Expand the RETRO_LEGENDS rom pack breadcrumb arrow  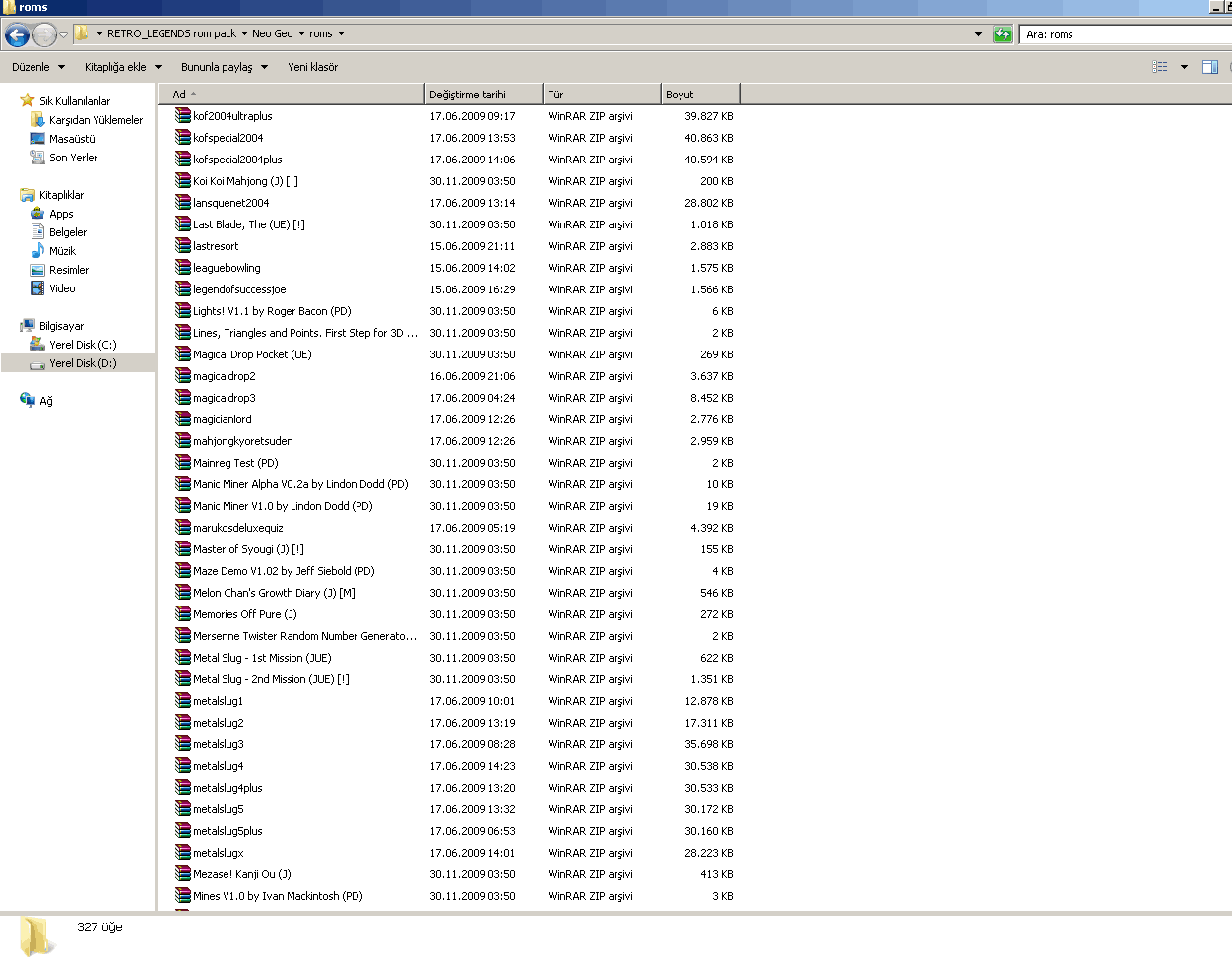coord(244,33)
